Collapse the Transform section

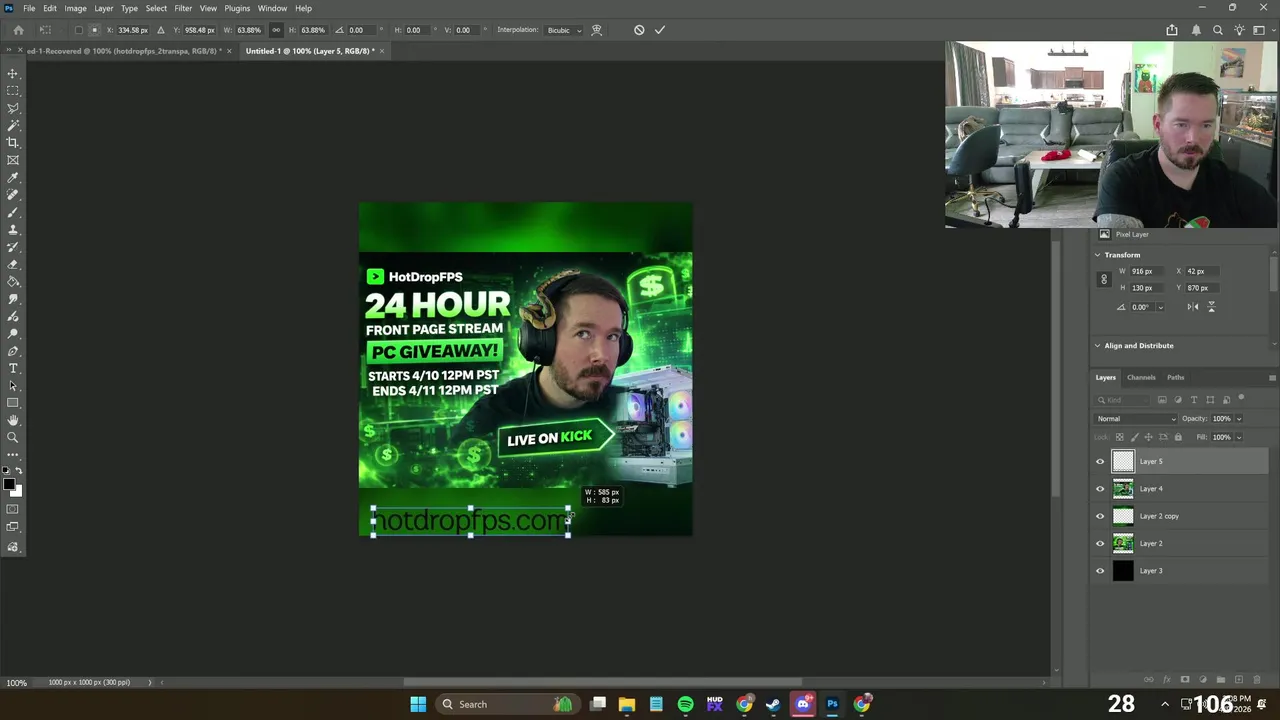(x=1097, y=255)
